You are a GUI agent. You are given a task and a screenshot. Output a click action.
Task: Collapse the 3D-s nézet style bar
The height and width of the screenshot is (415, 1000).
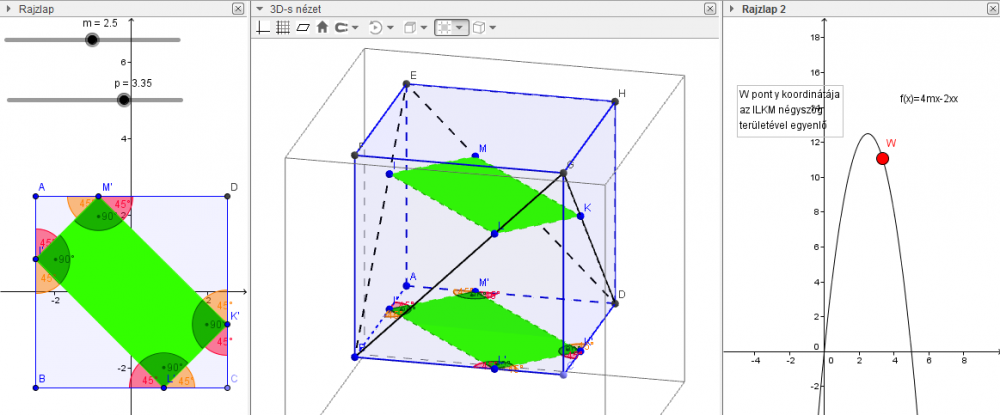click(x=260, y=8)
